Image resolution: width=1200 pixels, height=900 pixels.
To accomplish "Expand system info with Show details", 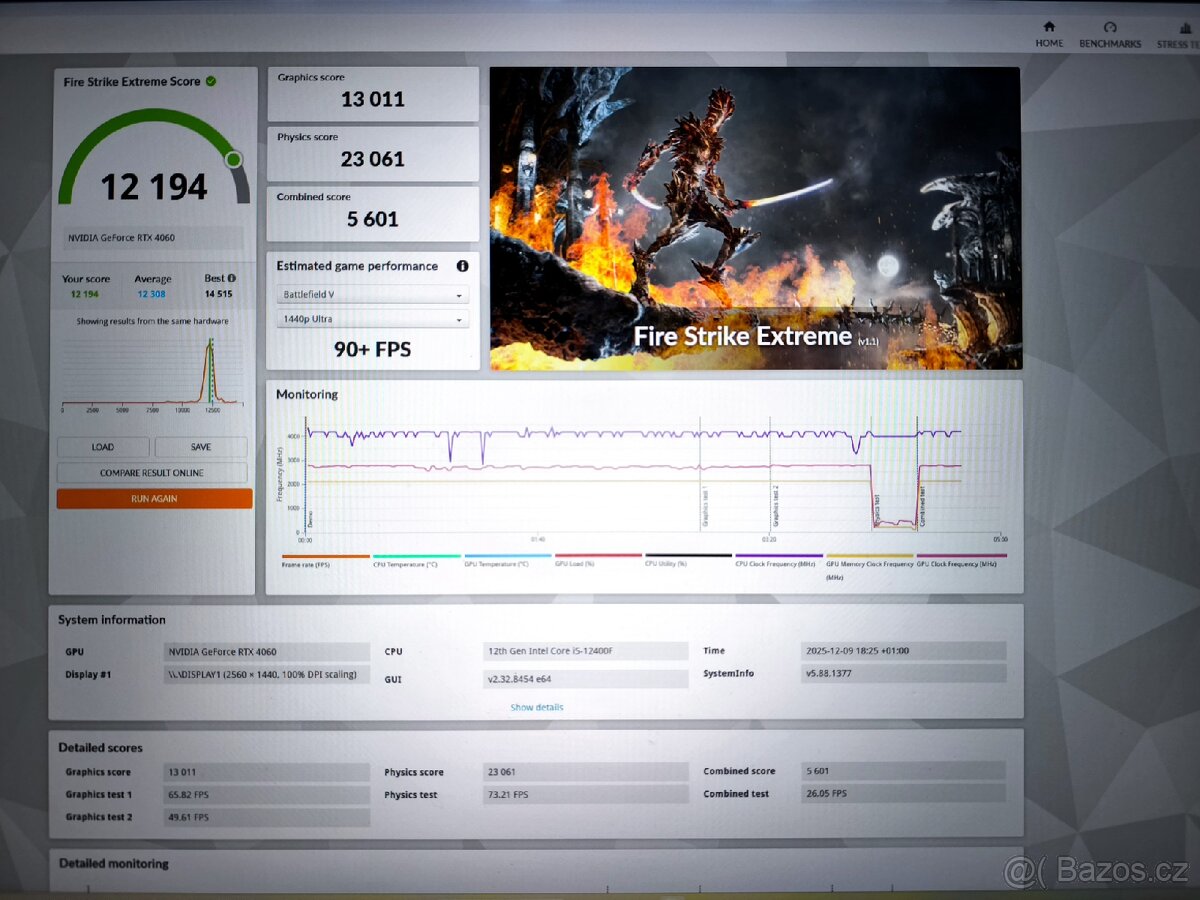I will click(x=537, y=707).
